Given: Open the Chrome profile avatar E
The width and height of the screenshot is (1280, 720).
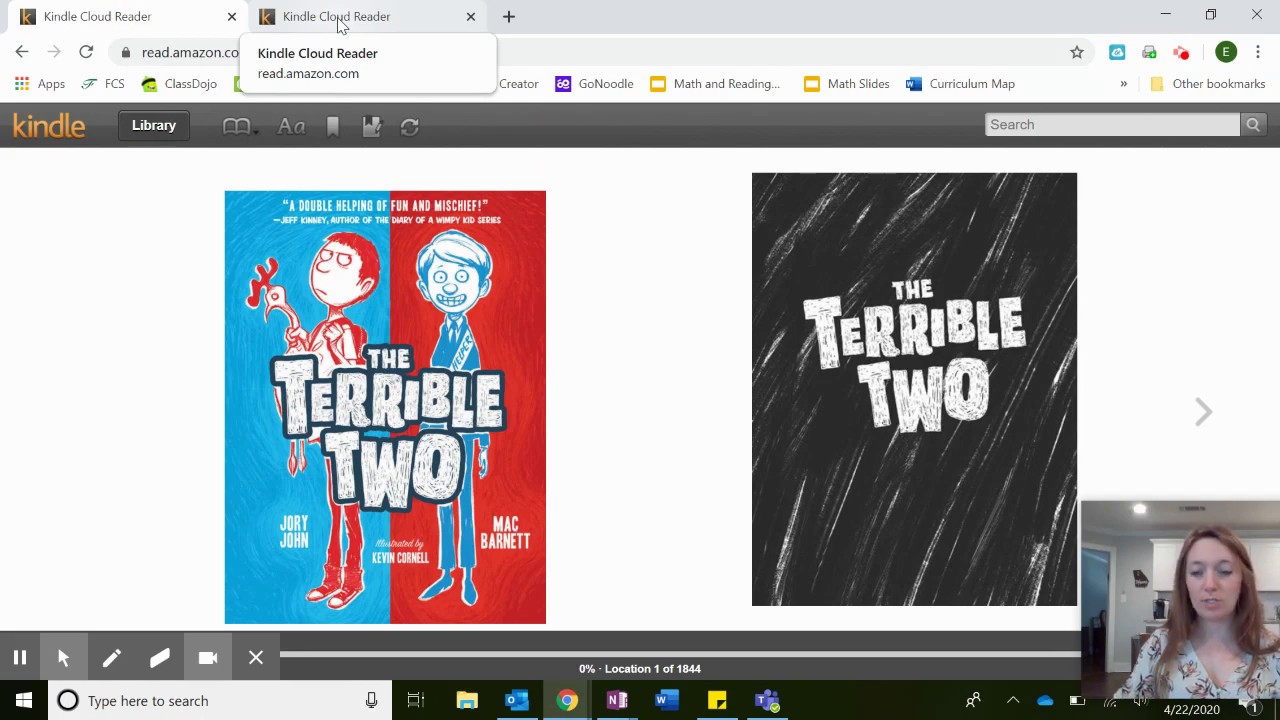Looking at the screenshot, I should click(x=1226, y=52).
